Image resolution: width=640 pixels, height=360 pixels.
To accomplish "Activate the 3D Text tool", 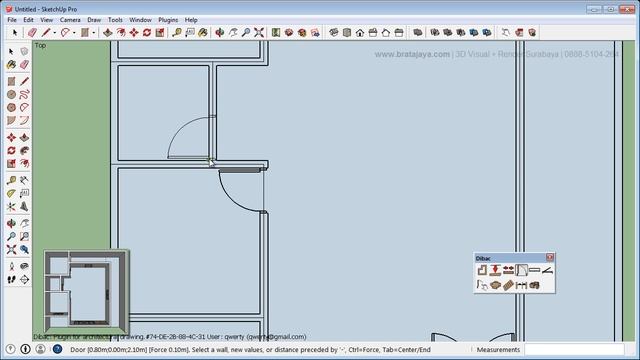I will tap(24, 206).
